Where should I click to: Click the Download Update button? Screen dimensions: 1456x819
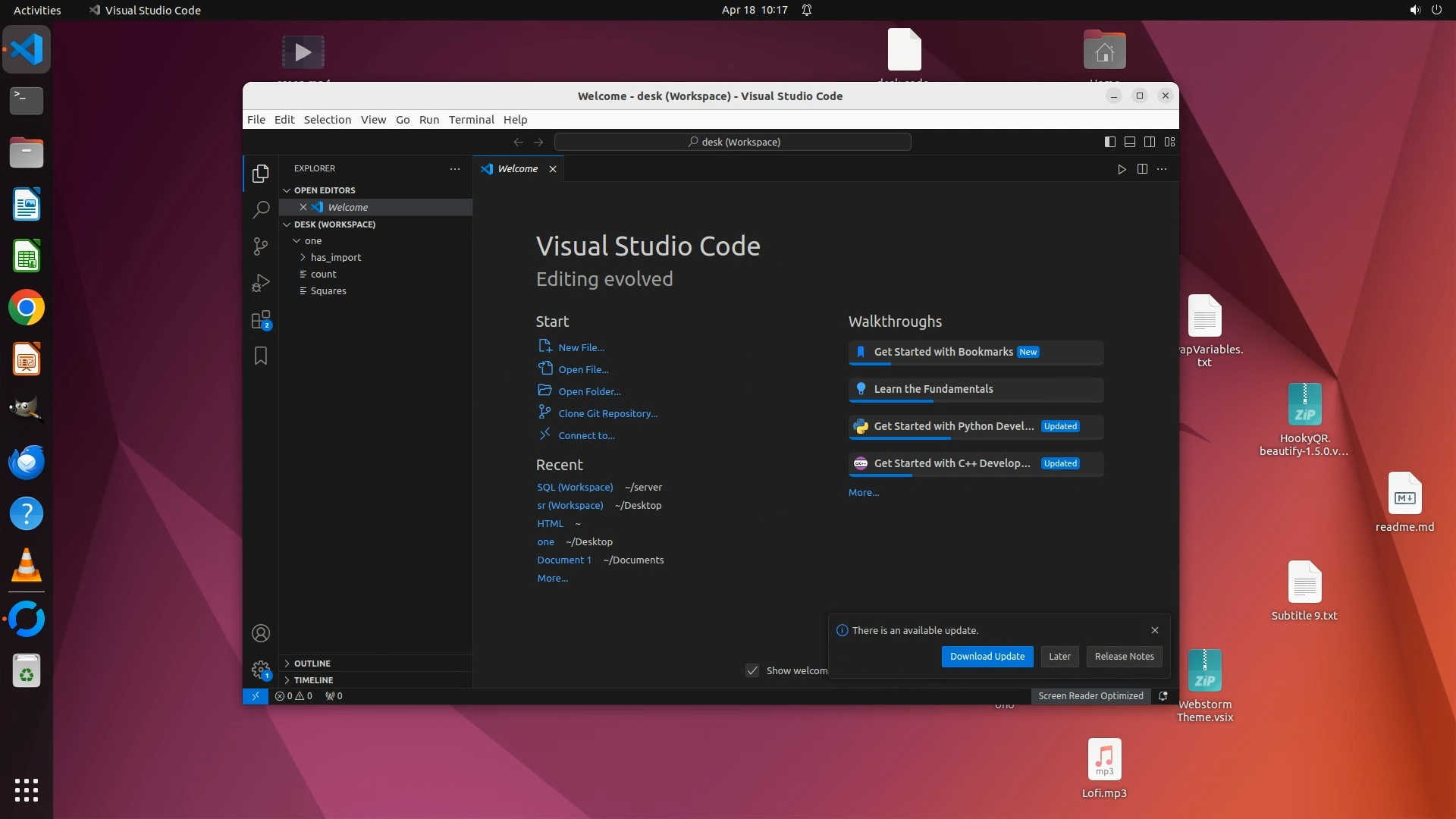(x=987, y=657)
